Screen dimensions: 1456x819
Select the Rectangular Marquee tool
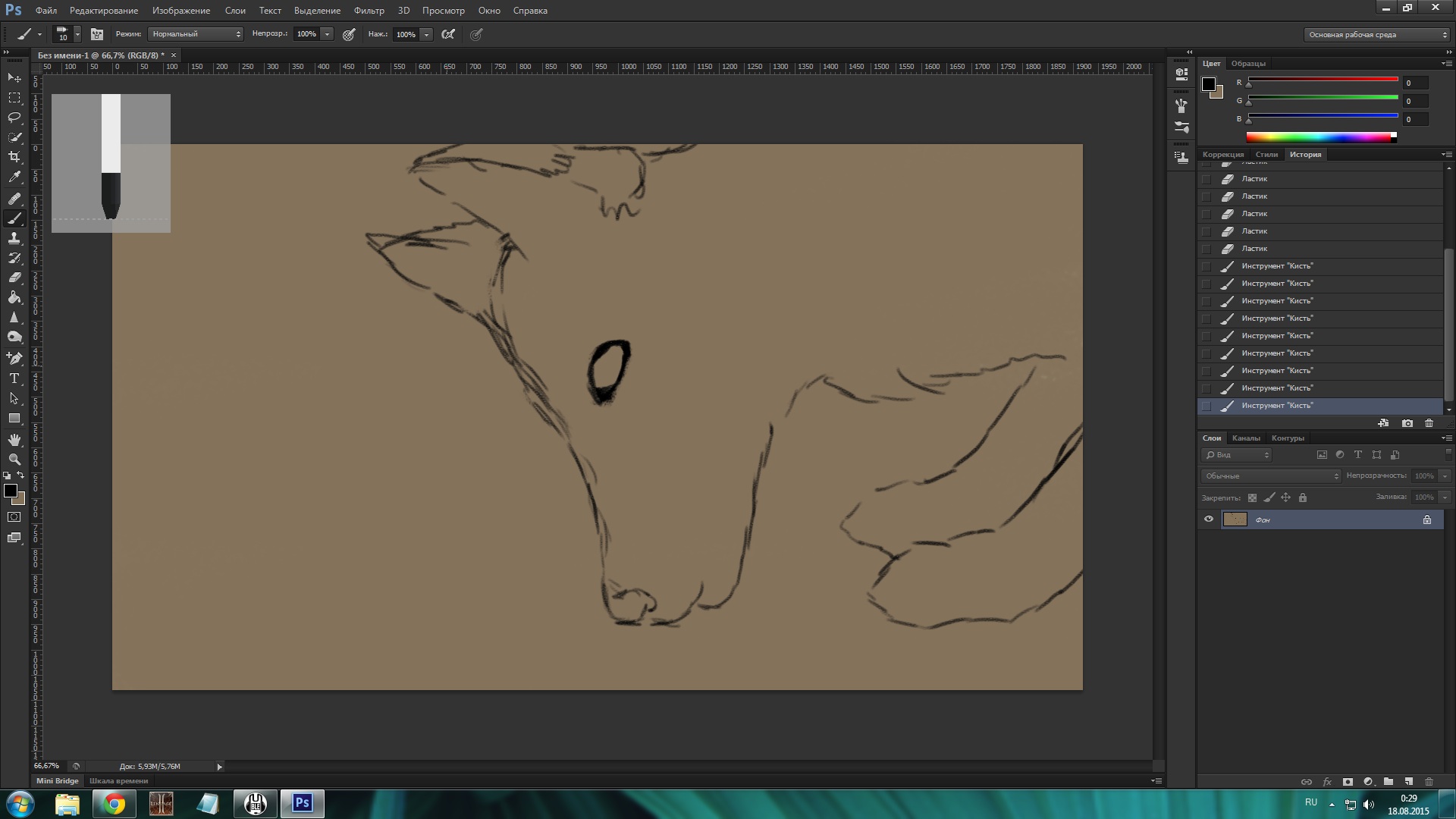click(14, 98)
